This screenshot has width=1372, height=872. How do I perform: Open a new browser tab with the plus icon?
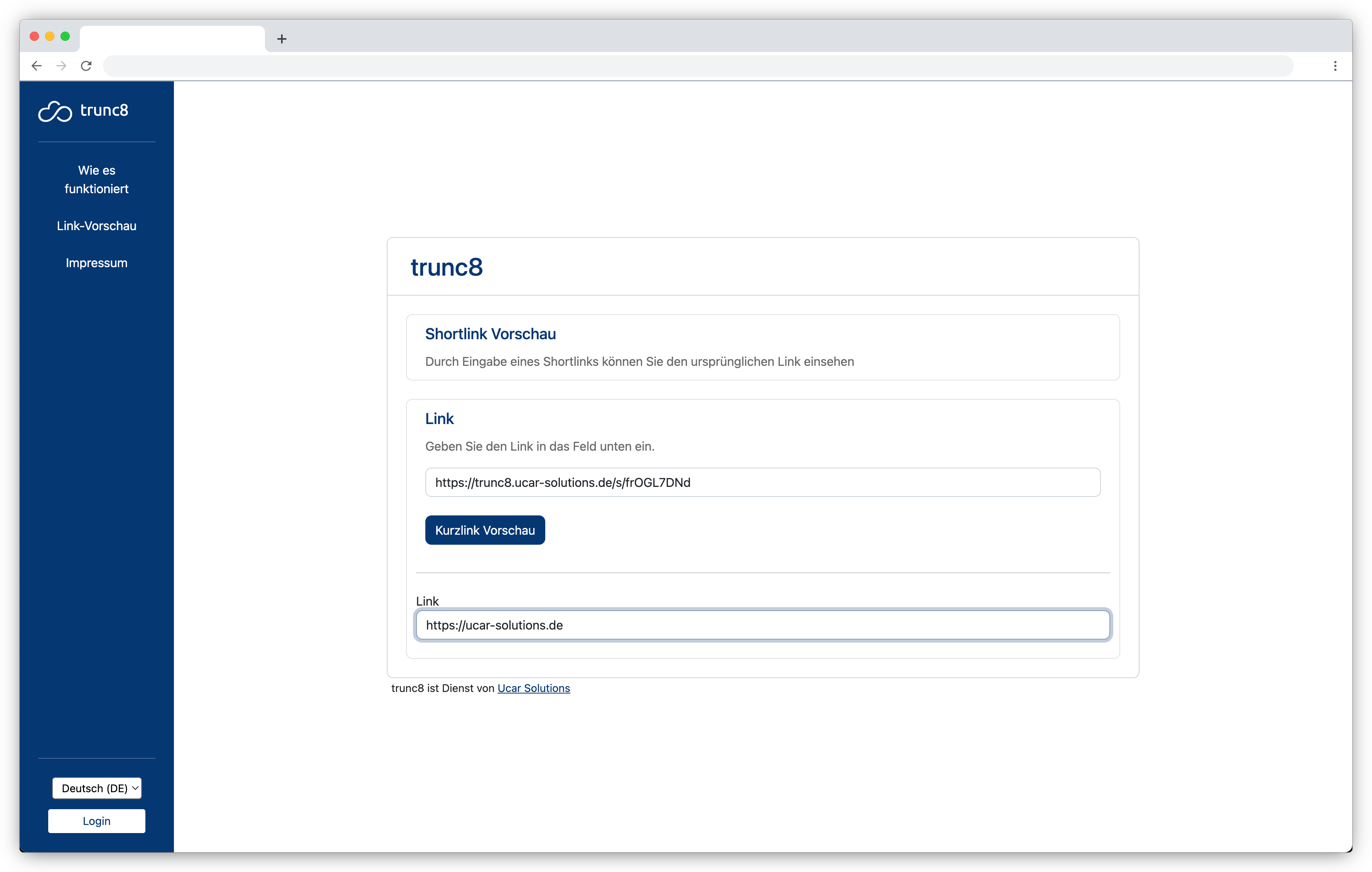pos(281,39)
